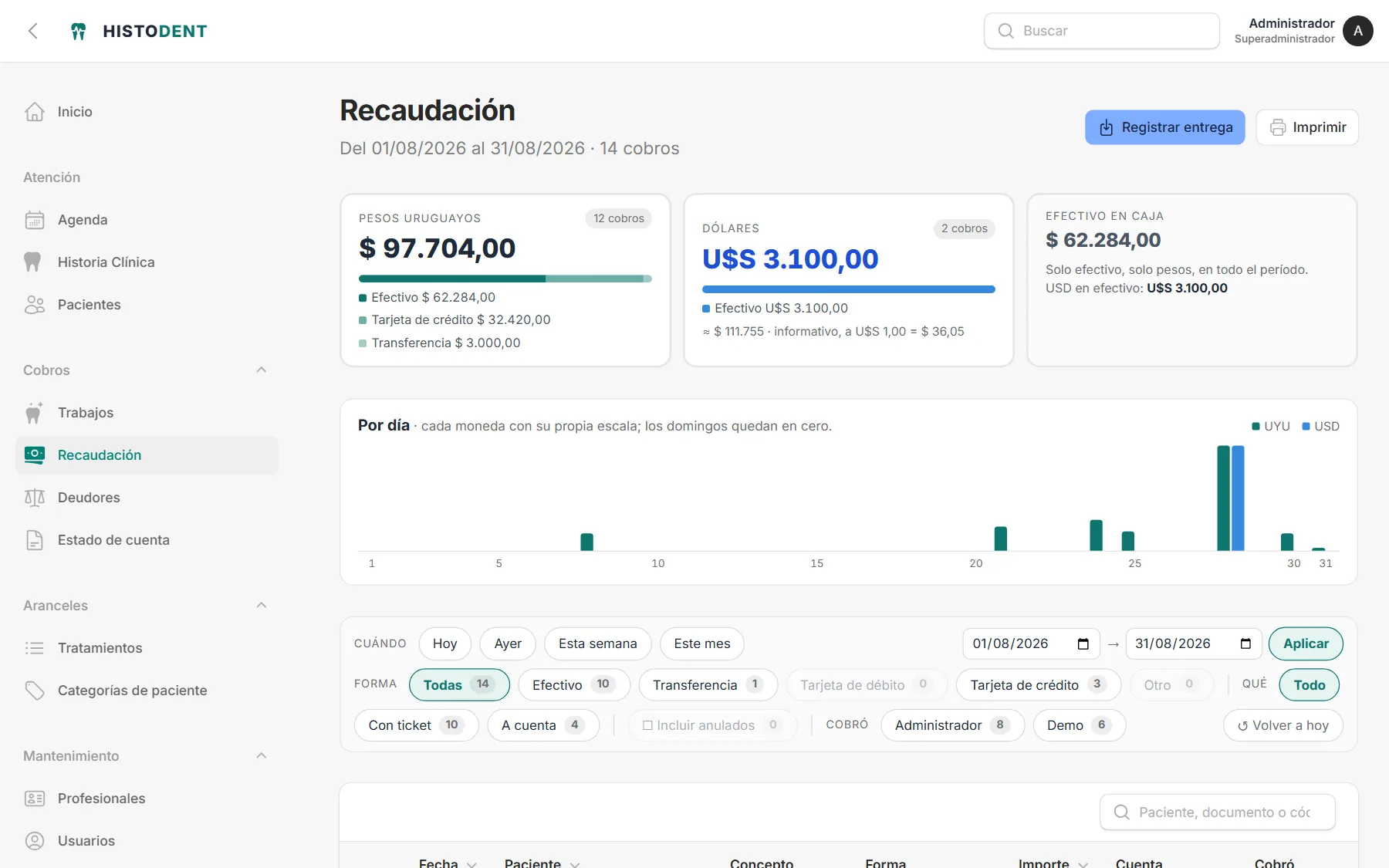Filter by Efectivo payment form
Viewport: 1389px width, 868px height.
(574, 684)
